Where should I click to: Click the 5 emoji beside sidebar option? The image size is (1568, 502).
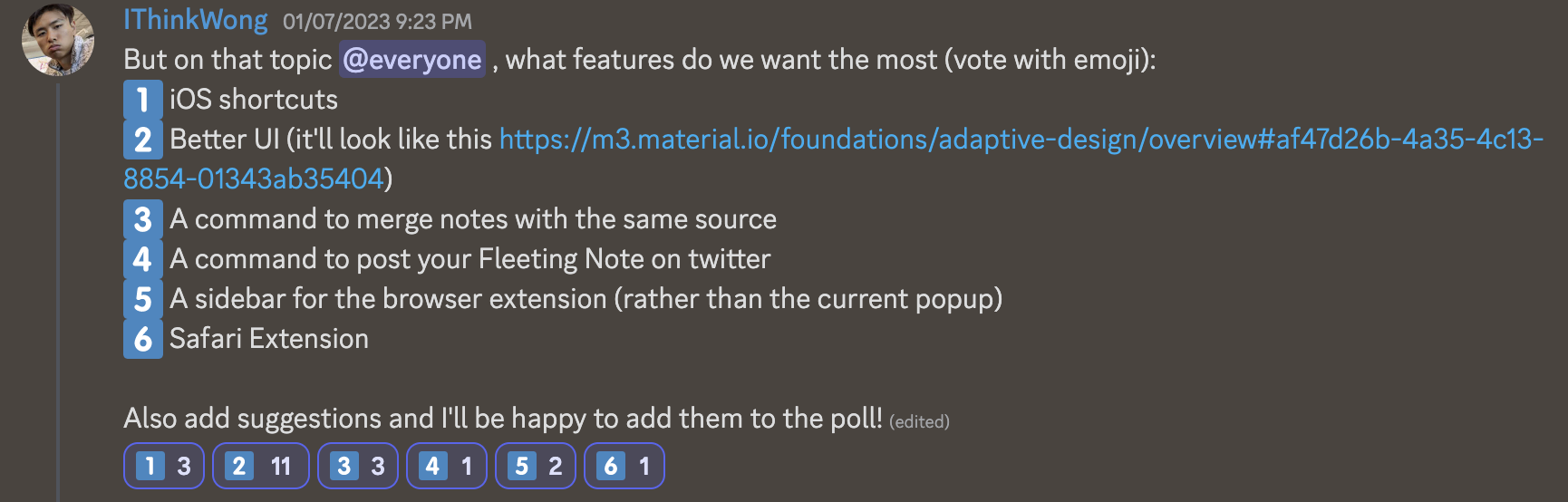142,299
